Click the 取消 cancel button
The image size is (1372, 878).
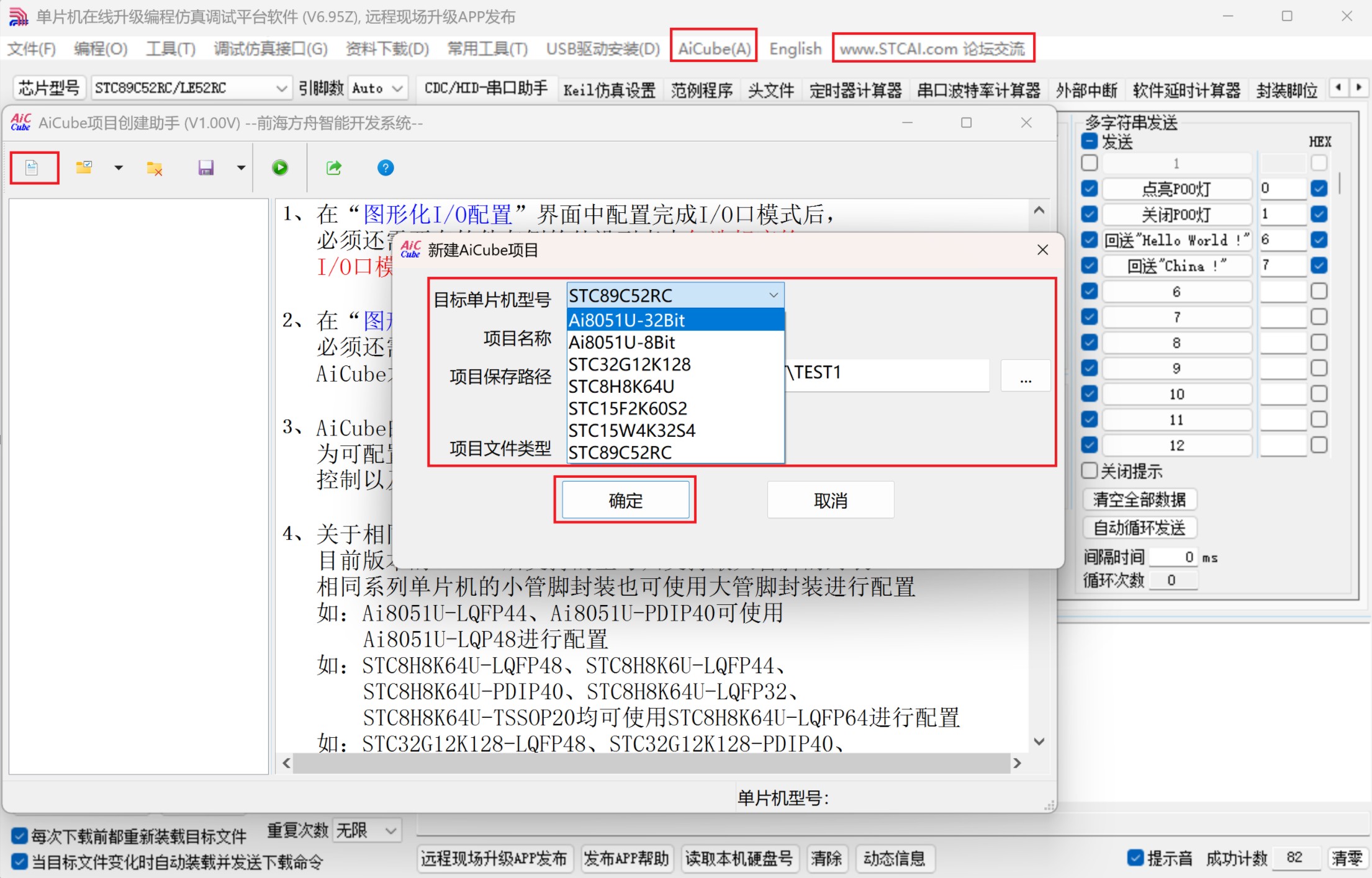(831, 500)
